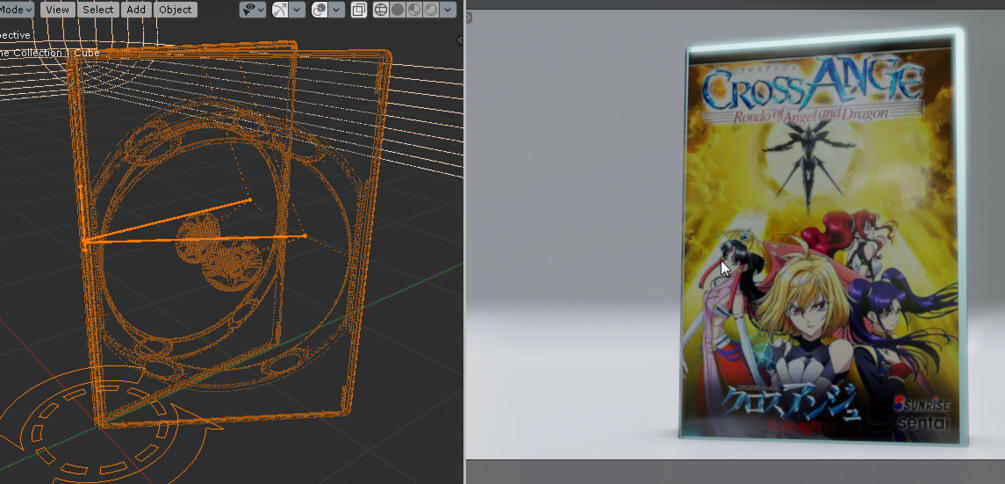Screen dimensions: 1005x484
Task: Open the Select menu
Action: pyautogui.click(x=98, y=10)
